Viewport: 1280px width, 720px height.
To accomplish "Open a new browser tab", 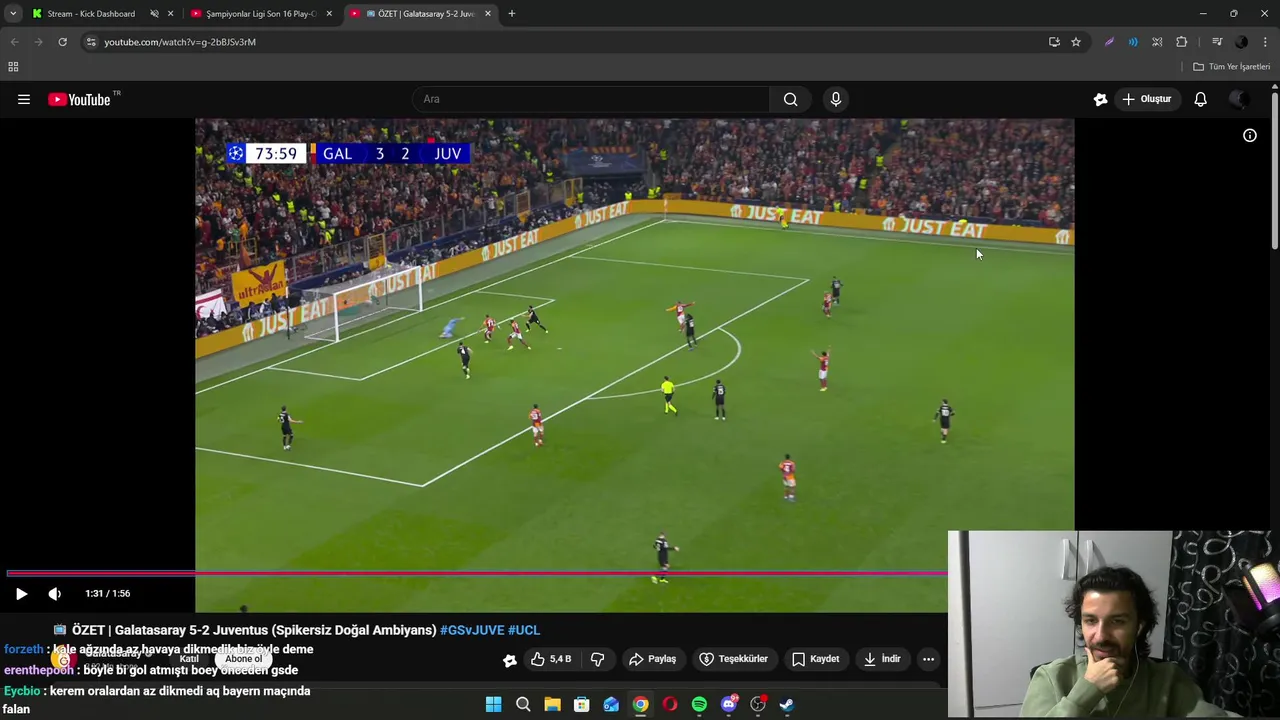I will [512, 14].
